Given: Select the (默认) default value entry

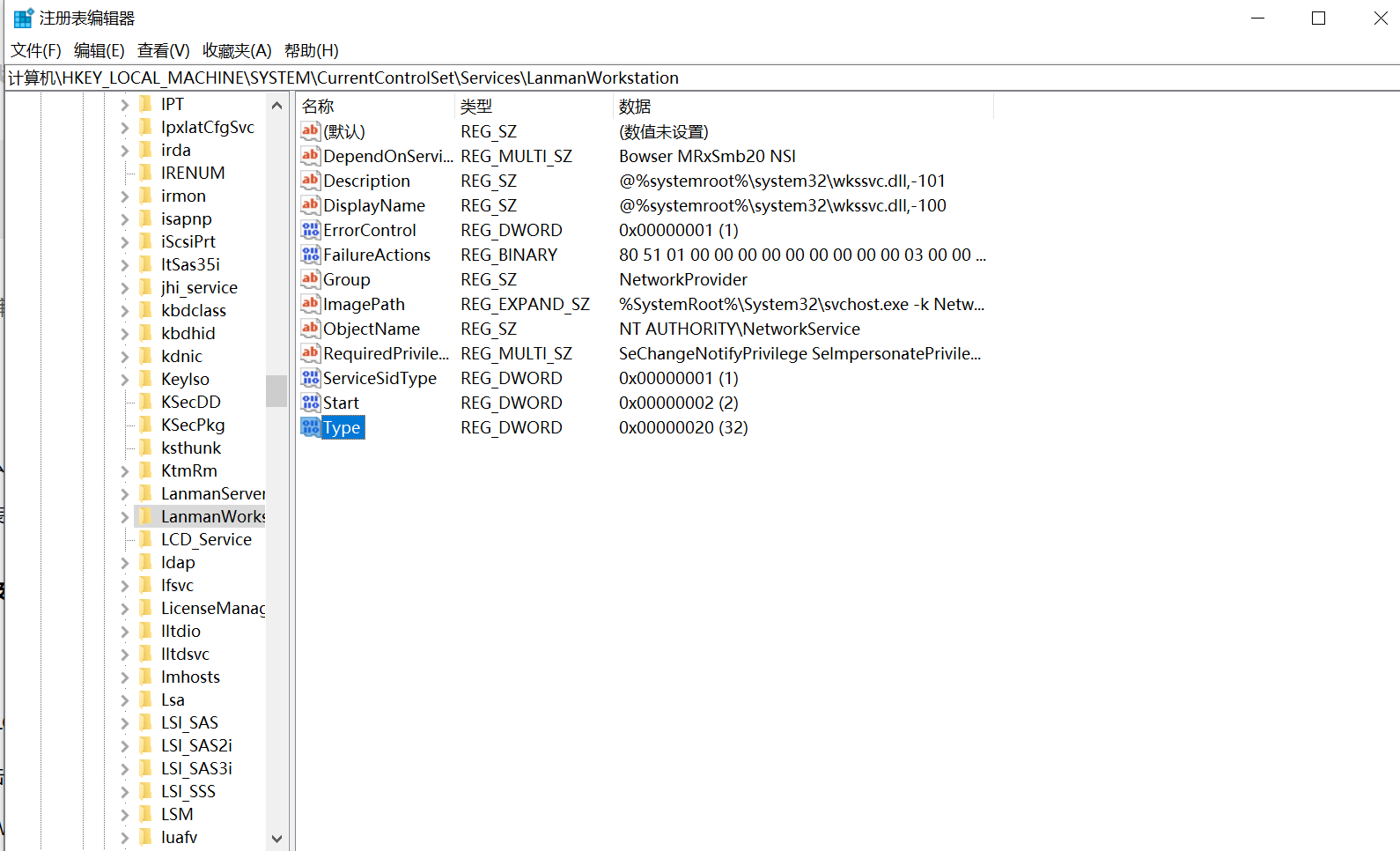Looking at the screenshot, I should [x=344, y=131].
